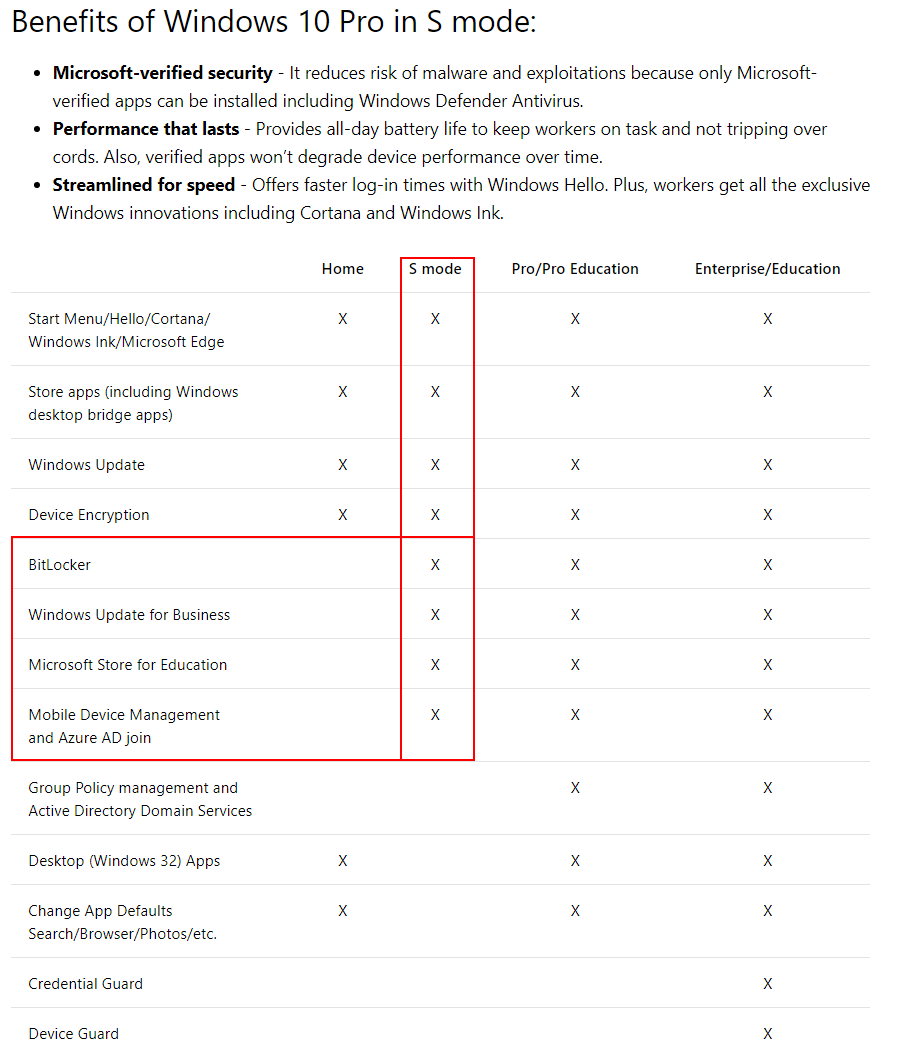Click the Home column header
897x1060 pixels.
pyautogui.click(x=342, y=269)
